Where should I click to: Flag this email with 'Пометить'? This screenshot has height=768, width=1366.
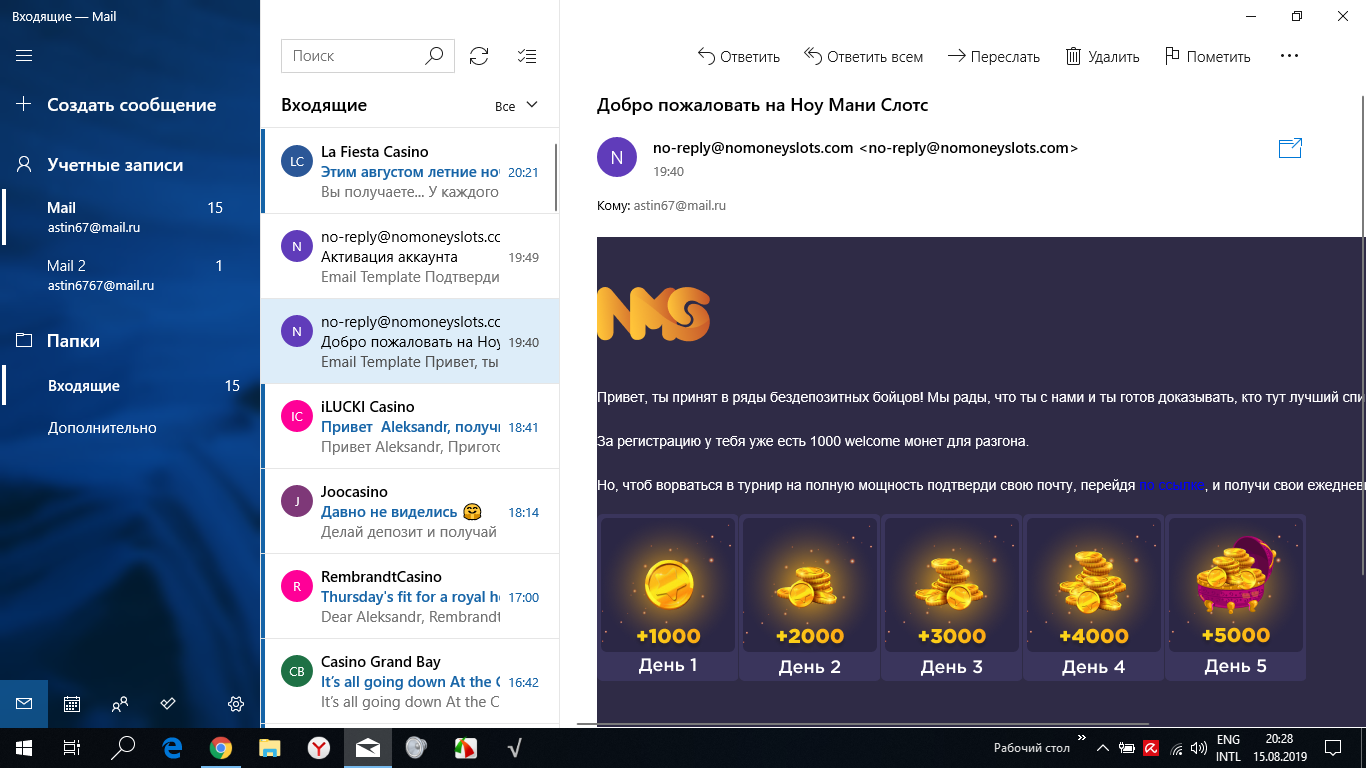(x=1207, y=56)
